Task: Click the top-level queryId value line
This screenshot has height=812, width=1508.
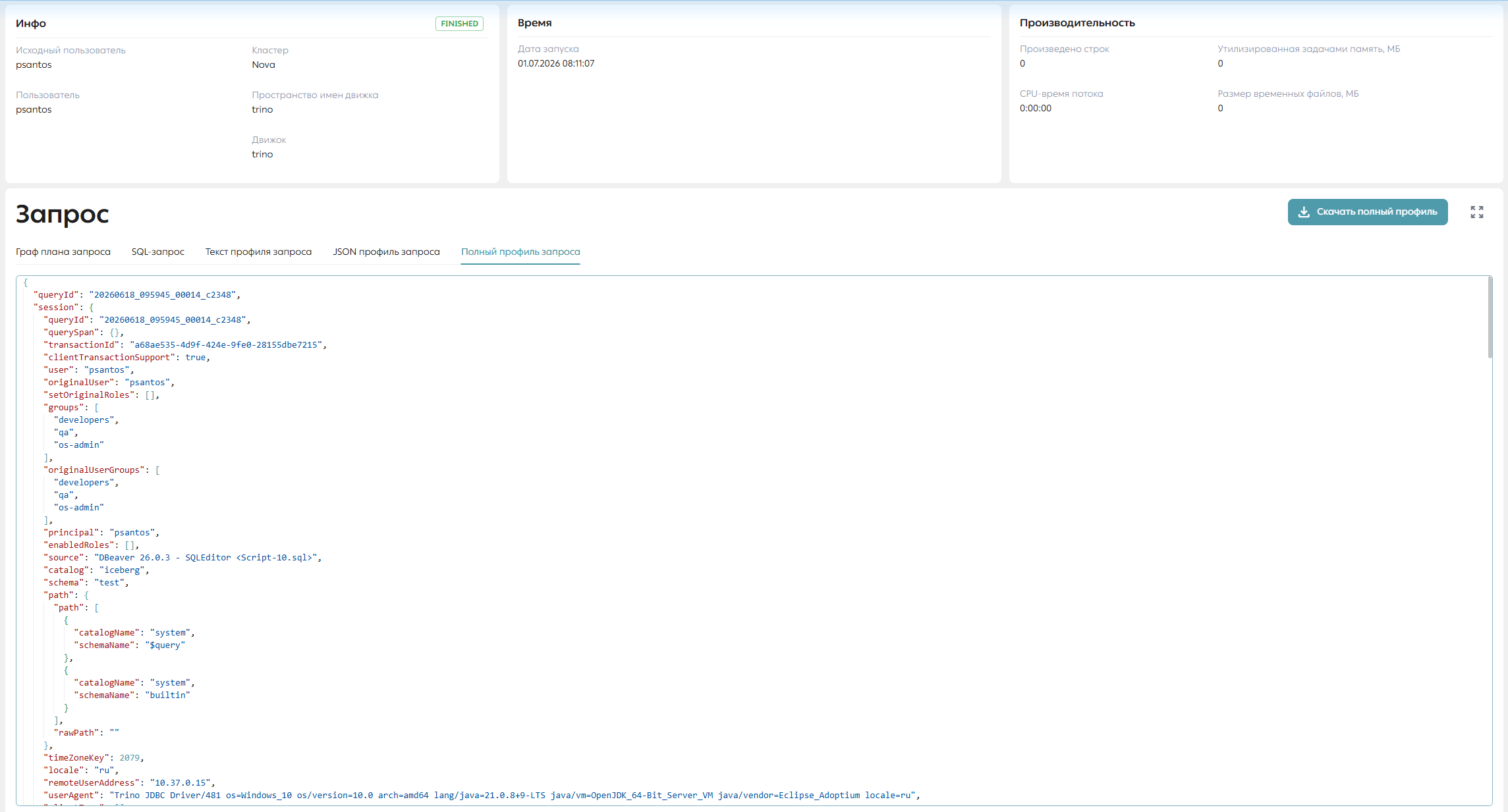Action: click(137, 295)
